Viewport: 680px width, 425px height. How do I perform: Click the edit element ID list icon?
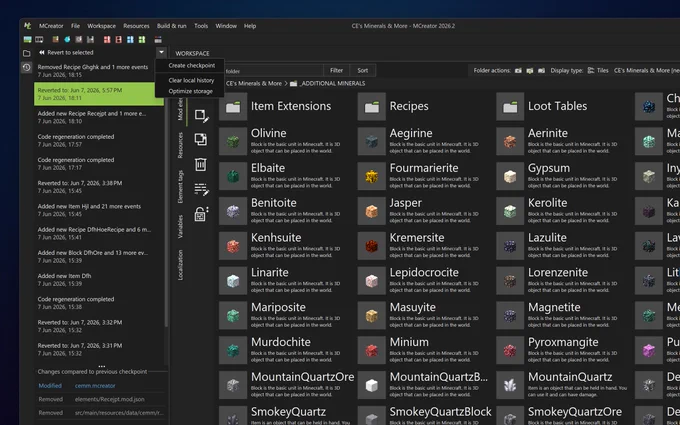pos(201,189)
